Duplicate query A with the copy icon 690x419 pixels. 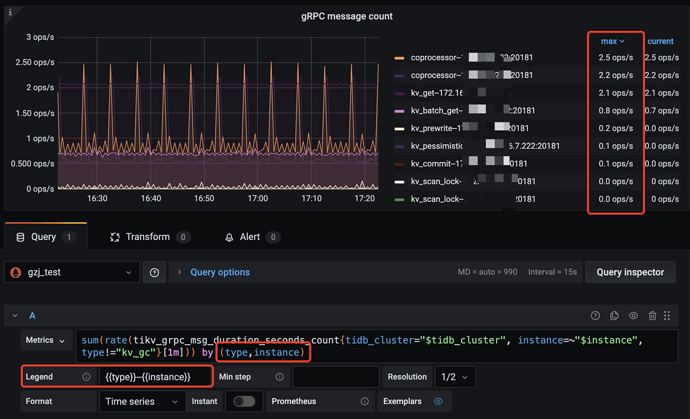click(x=614, y=316)
